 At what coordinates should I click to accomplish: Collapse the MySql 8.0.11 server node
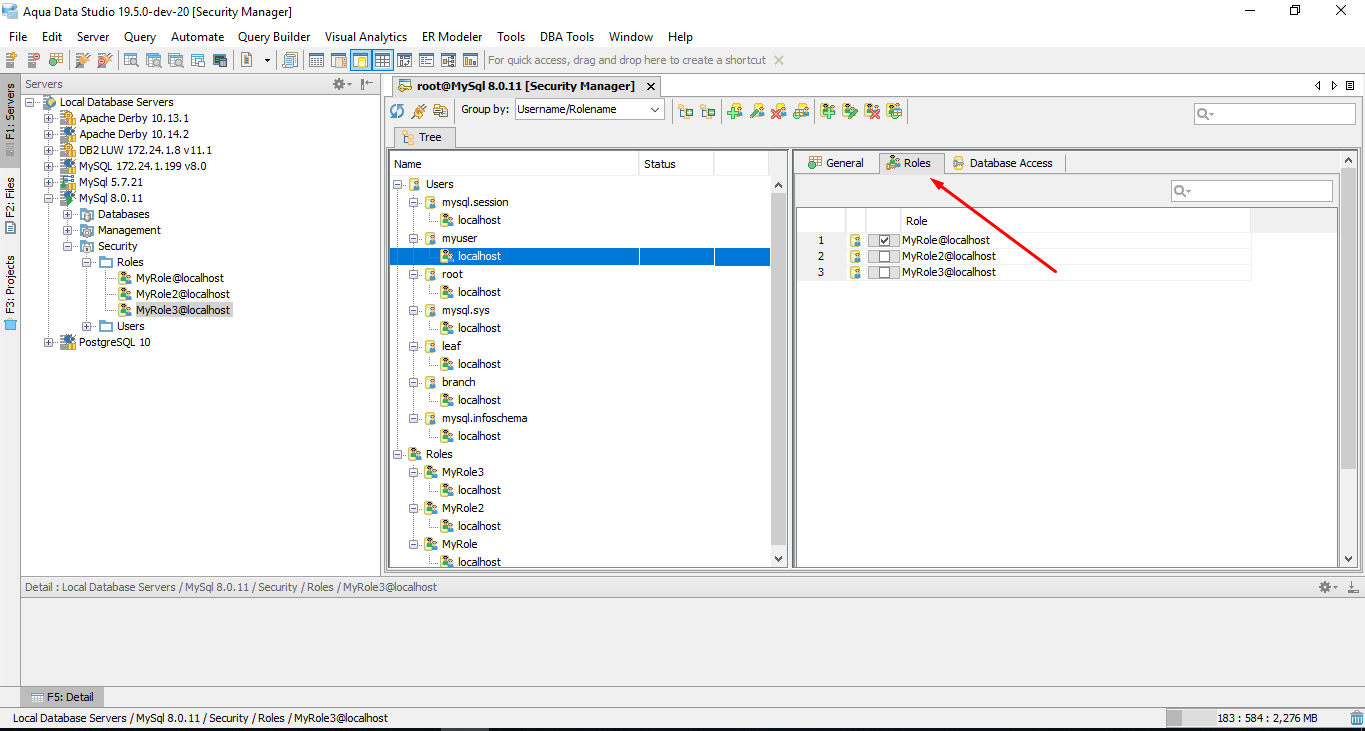click(49, 198)
